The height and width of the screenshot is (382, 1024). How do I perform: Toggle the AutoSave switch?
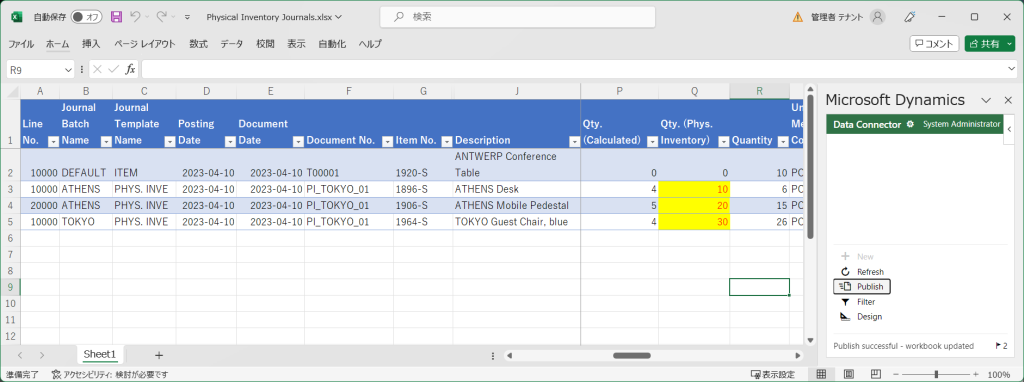(x=86, y=17)
